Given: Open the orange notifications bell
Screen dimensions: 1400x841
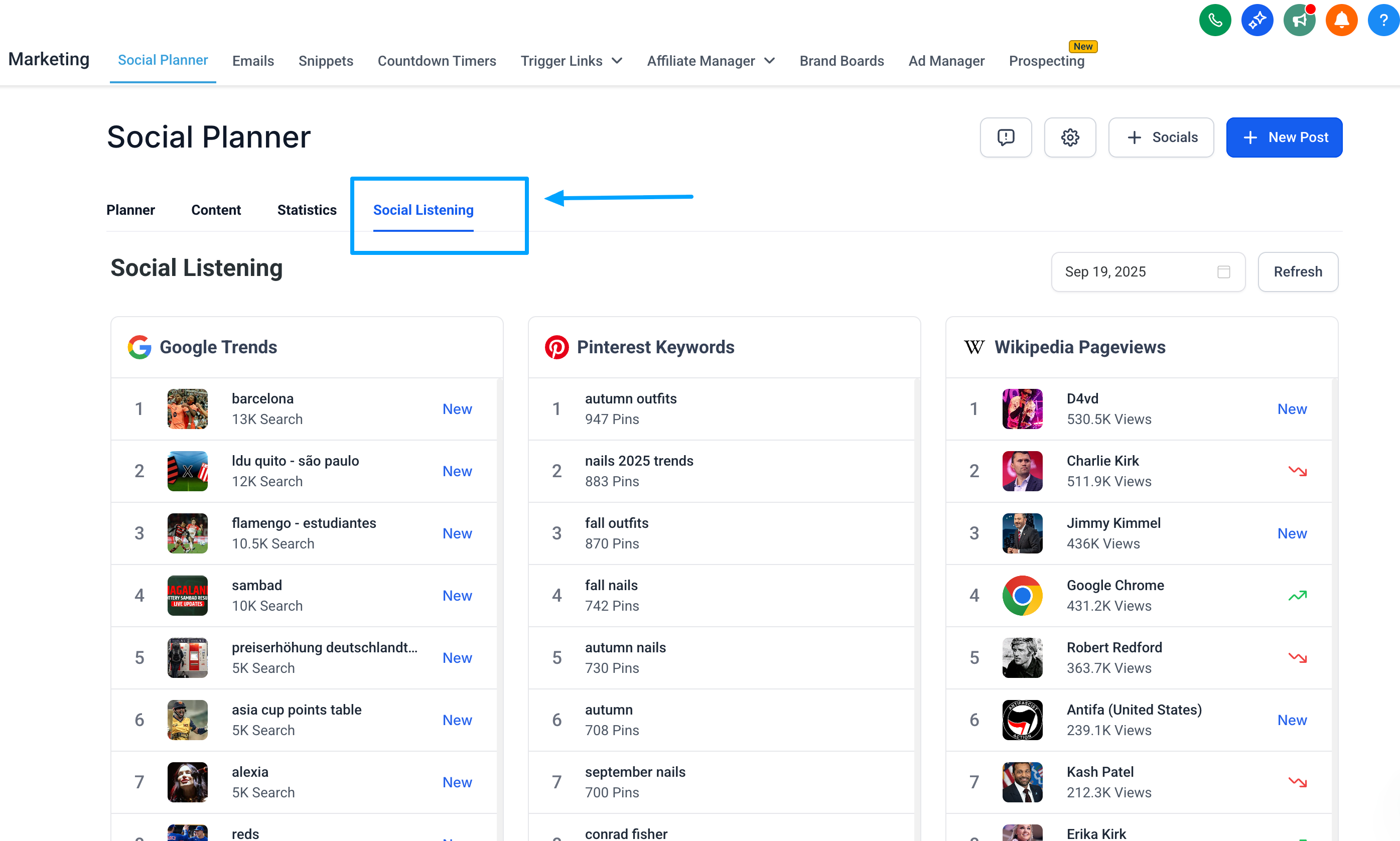Looking at the screenshot, I should pyautogui.click(x=1341, y=21).
